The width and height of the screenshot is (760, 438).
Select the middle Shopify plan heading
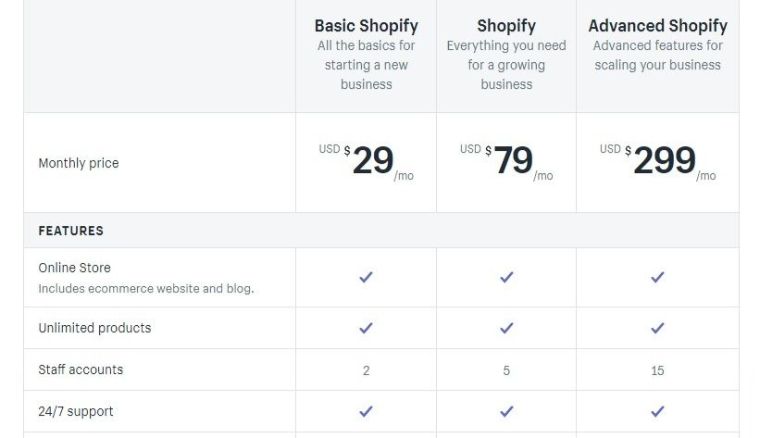pyautogui.click(x=506, y=26)
